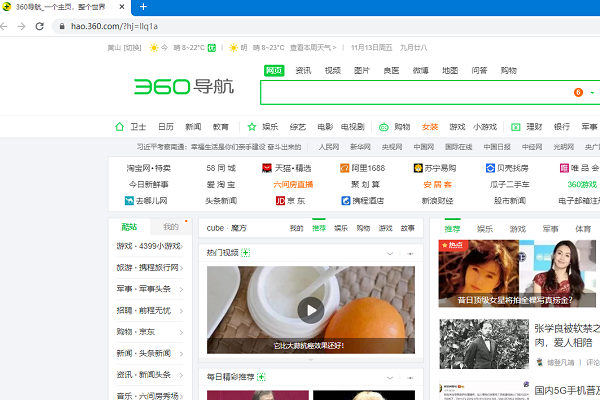The height and width of the screenshot is (400, 600).
Task: Expand the 军事·军事头条 row arrow
Action: coord(181,289)
